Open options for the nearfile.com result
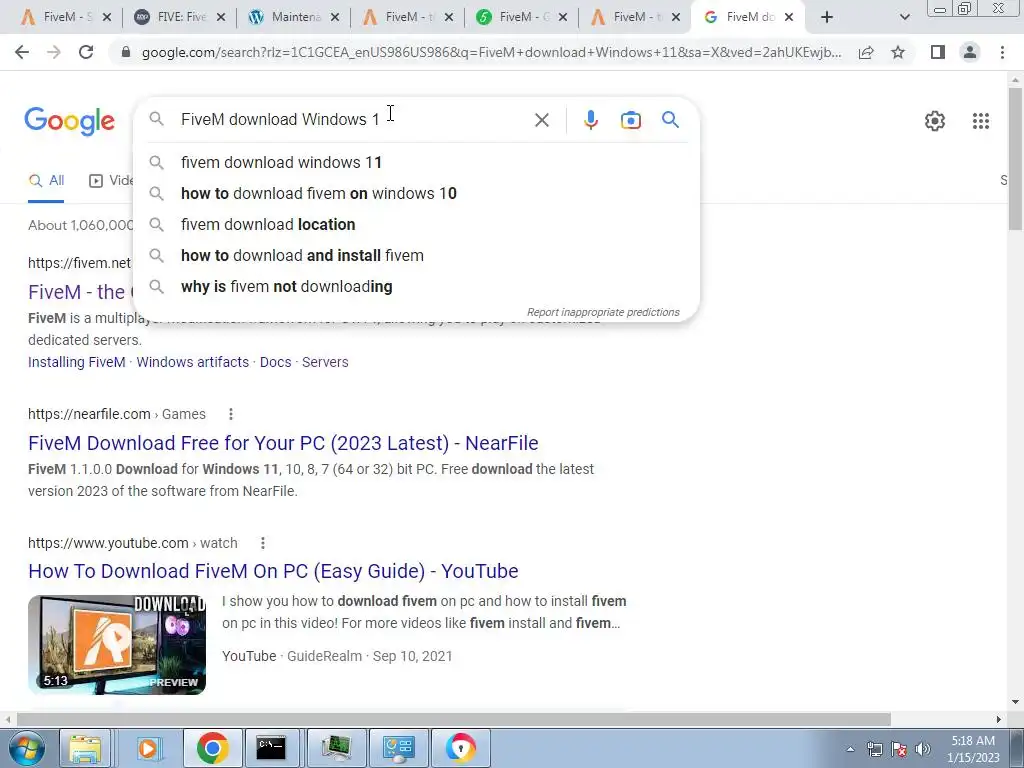 pyautogui.click(x=231, y=414)
